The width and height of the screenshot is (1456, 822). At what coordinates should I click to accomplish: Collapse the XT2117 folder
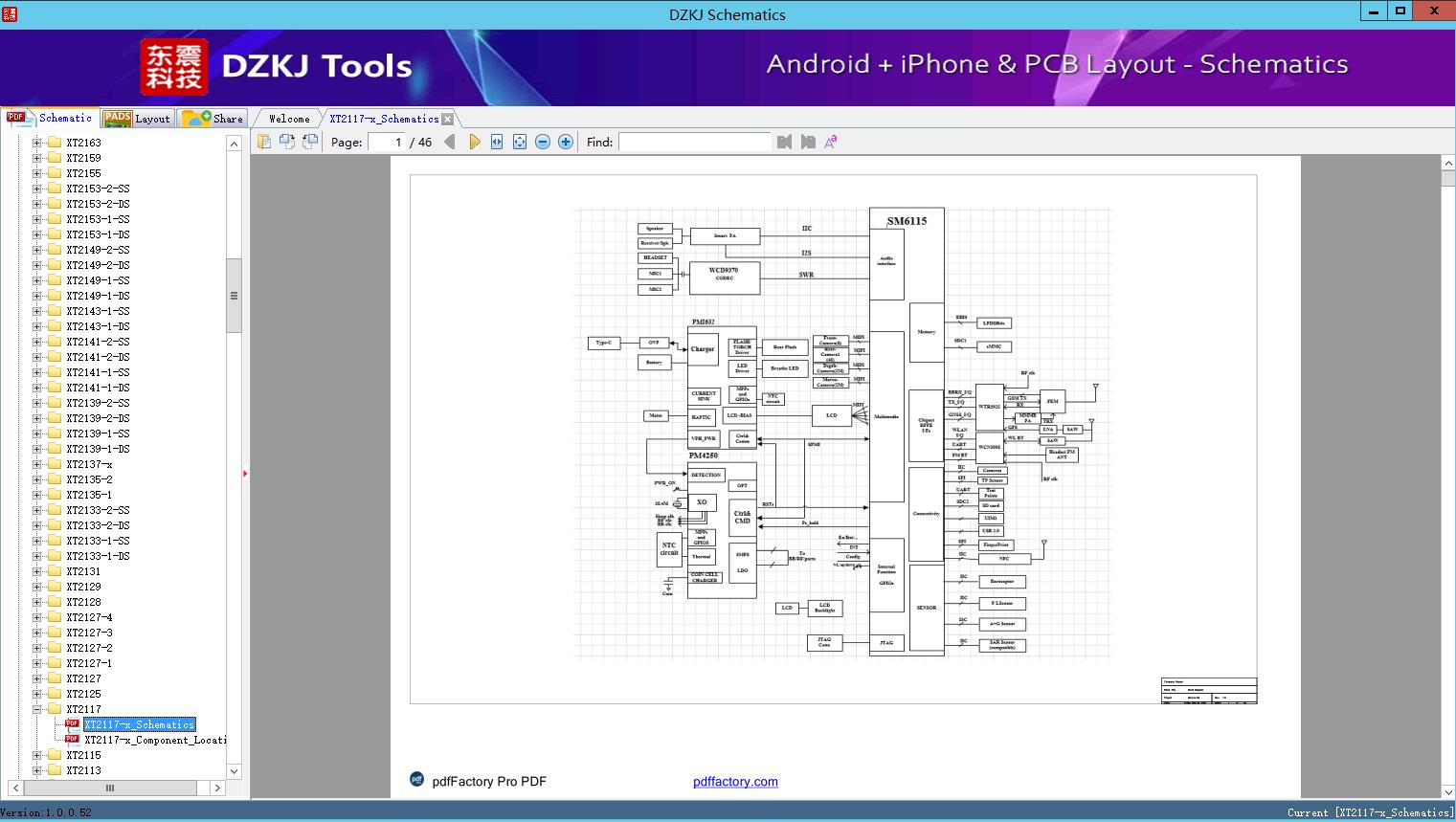pos(37,709)
